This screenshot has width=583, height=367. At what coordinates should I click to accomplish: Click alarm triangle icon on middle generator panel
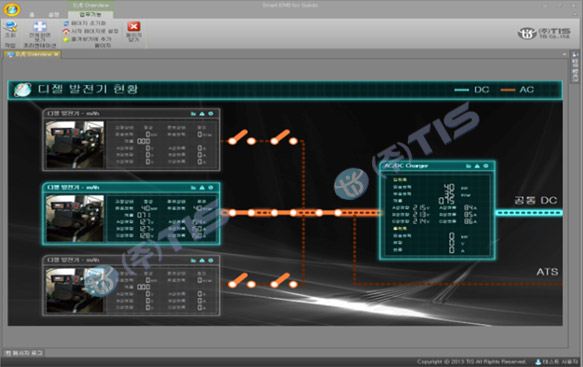pos(202,188)
